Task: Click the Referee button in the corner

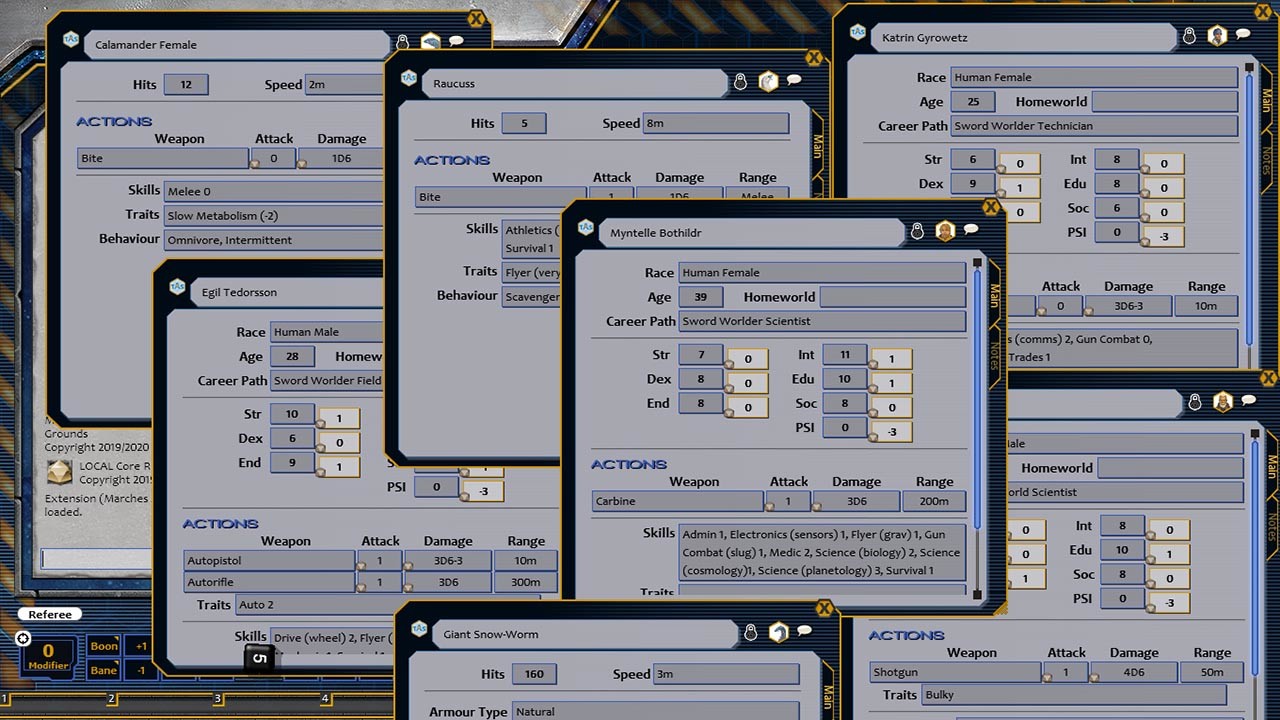Action: tap(49, 614)
